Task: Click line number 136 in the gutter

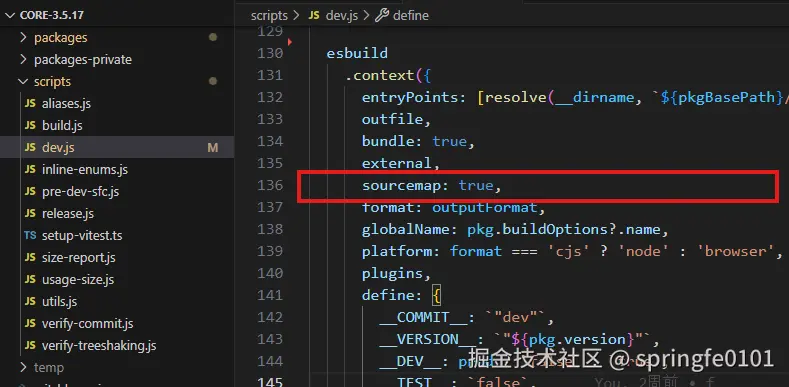Action: (271, 186)
